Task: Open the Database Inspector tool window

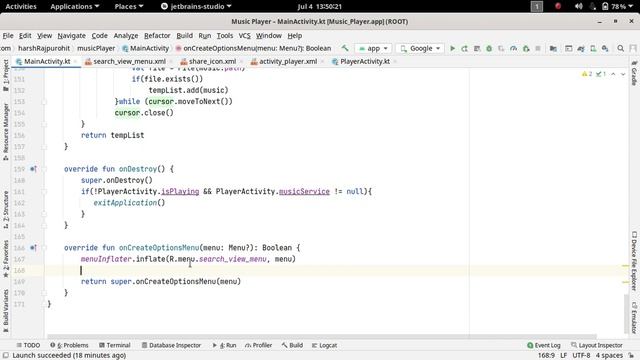Action: pos(171,345)
